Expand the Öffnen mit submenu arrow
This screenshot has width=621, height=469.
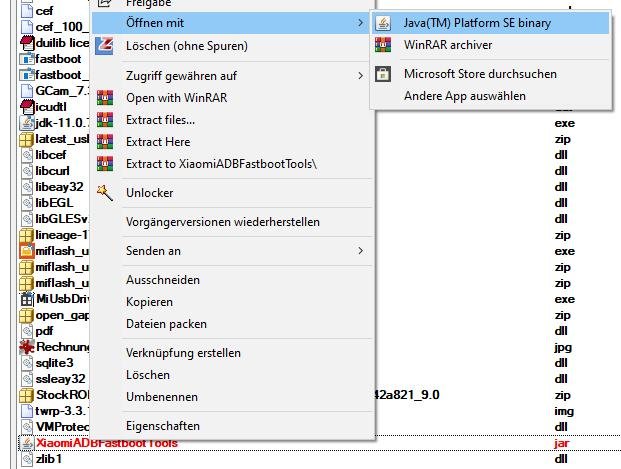pos(360,23)
